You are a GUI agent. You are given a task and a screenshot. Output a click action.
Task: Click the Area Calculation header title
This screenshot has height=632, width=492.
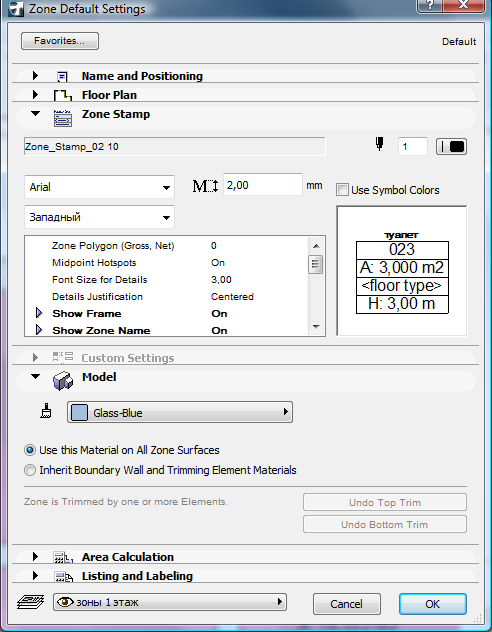[128, 557]
